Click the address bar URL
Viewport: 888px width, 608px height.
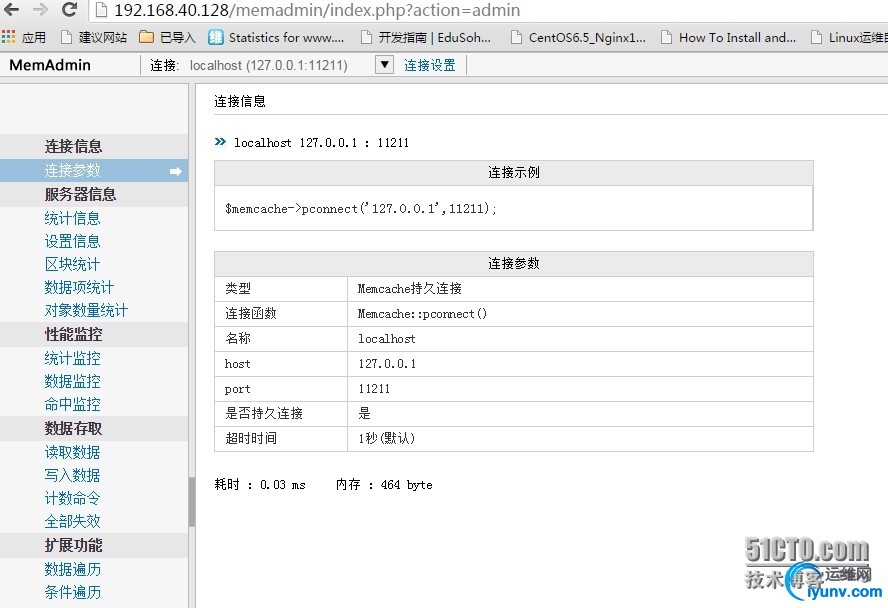pyautogui.click(x=317, y=10)
